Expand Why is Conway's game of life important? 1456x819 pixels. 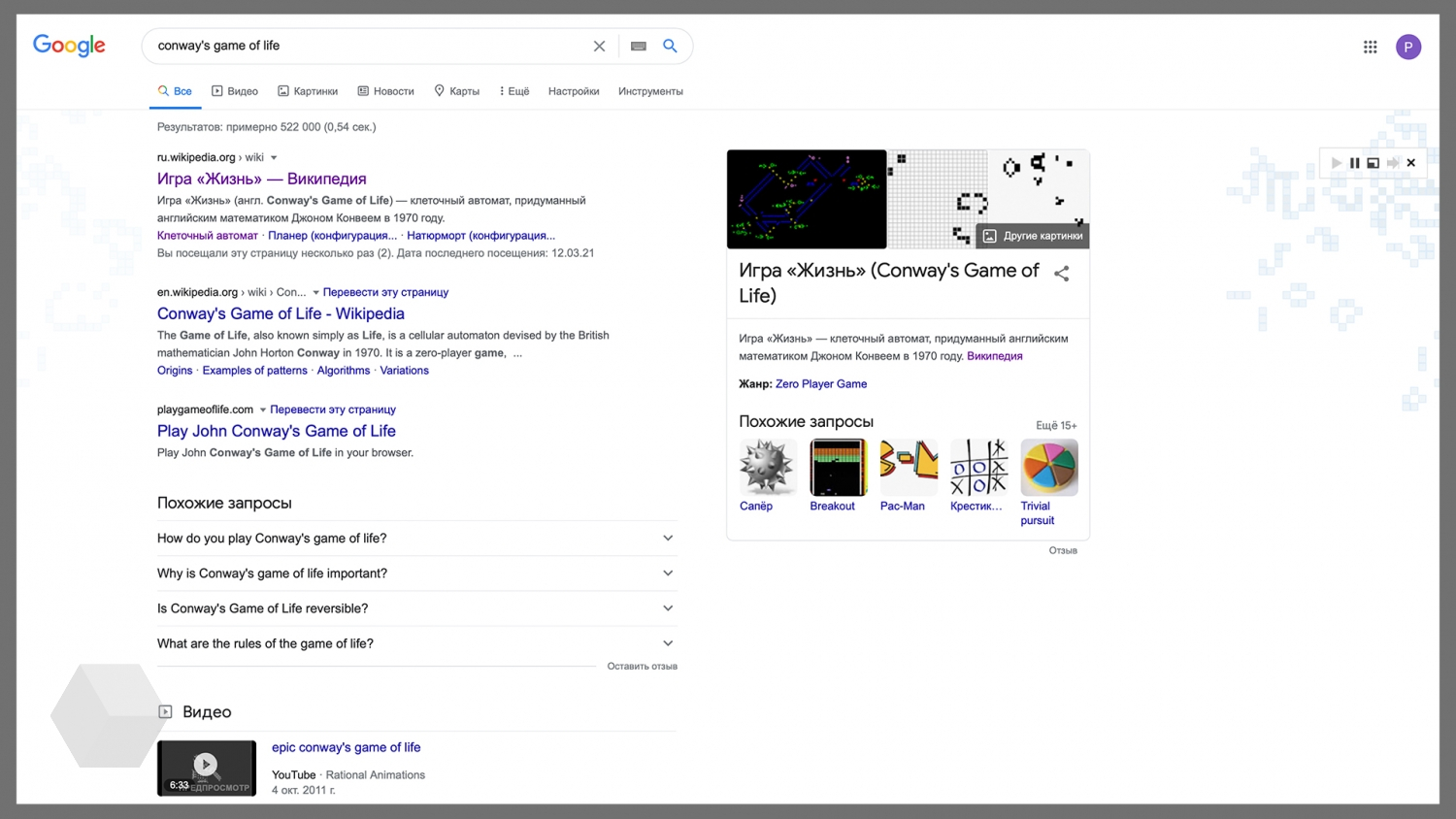pyautogui.click(x=417, y=573)
